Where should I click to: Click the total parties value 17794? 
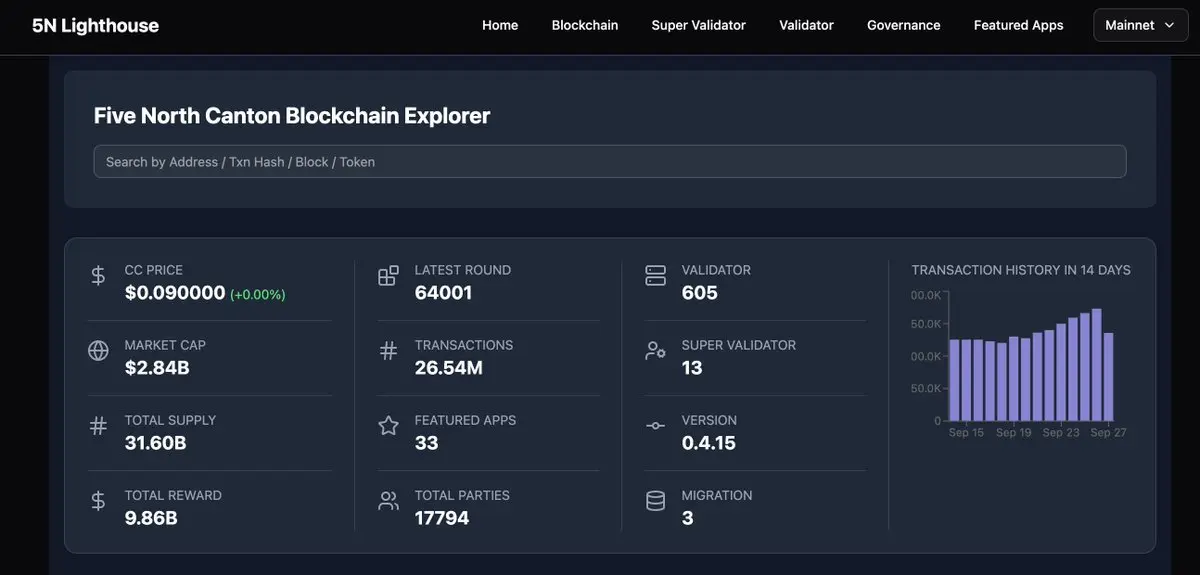tap(442, 518)
